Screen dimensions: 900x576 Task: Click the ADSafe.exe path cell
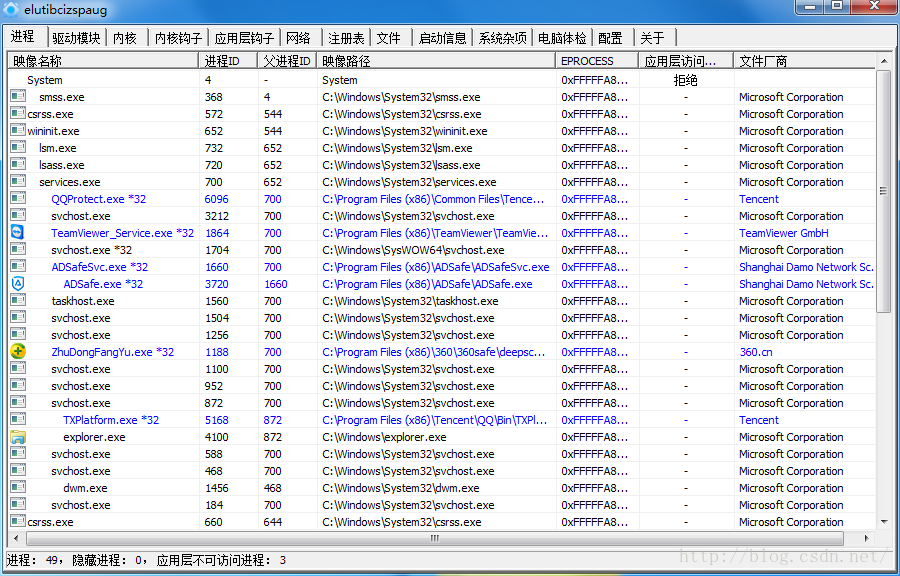pos(427,284)
